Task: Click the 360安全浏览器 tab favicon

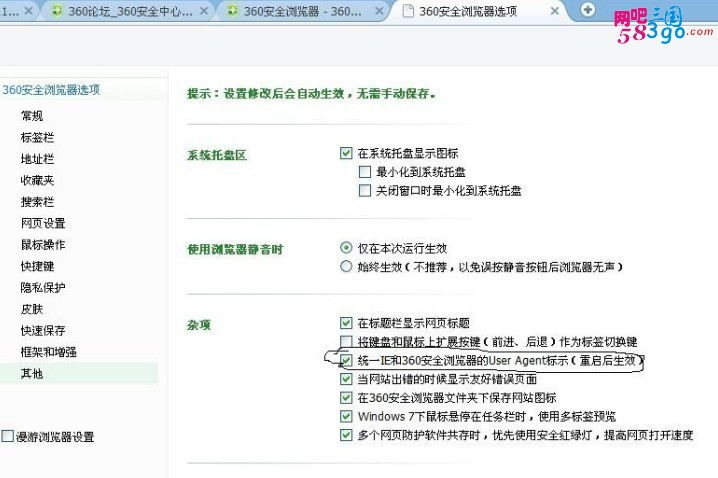Action: [233, 11]
